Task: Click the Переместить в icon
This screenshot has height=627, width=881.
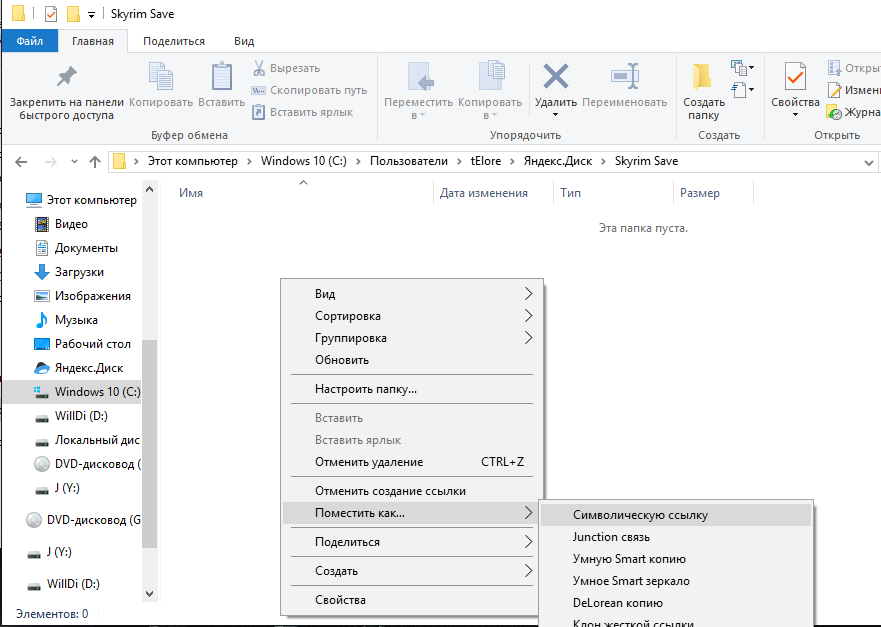Action: point(420,76)
